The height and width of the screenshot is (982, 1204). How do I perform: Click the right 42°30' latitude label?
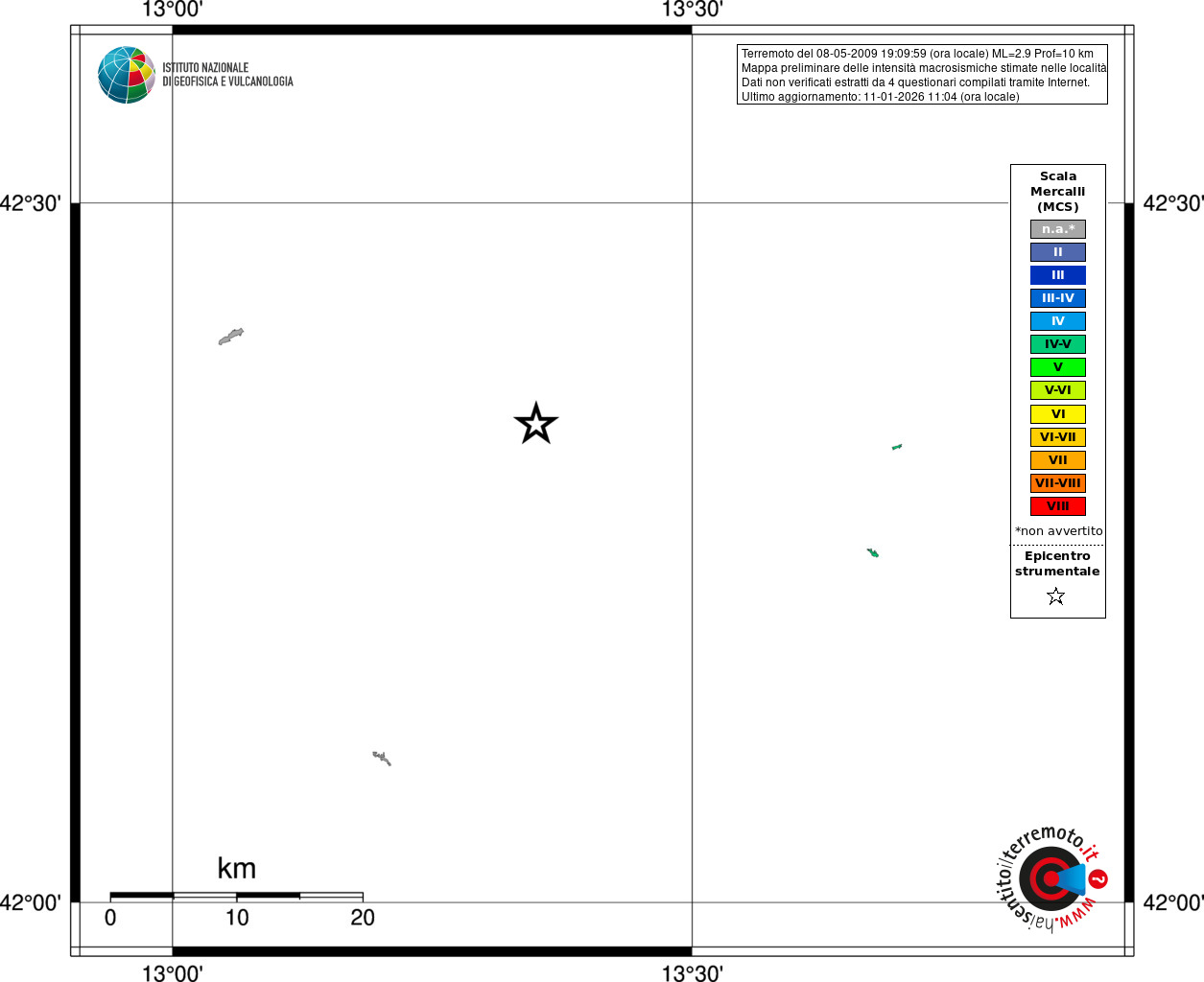(x=1173, y=203)
